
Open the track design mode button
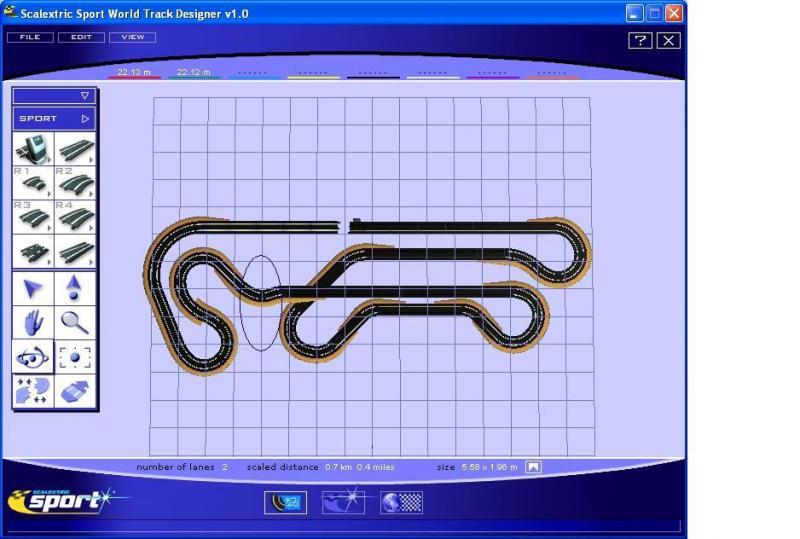(x=285, y=503)
